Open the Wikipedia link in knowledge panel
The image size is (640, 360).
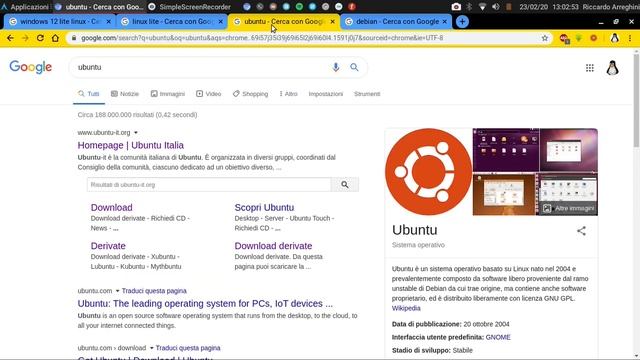click(406, 308)
